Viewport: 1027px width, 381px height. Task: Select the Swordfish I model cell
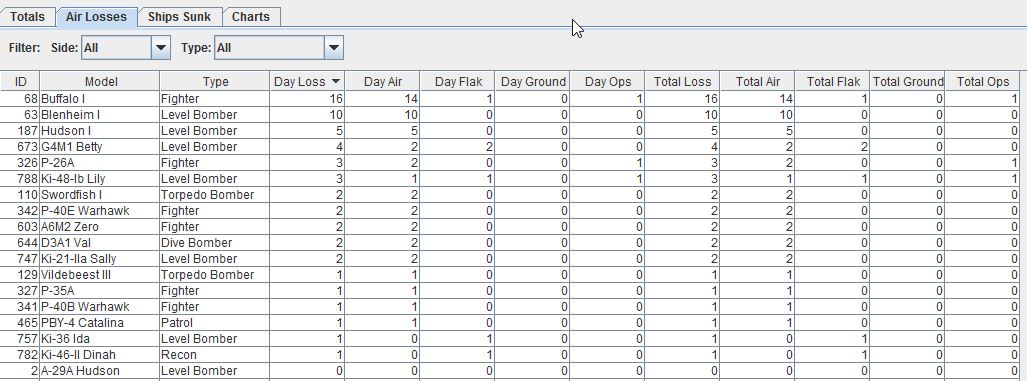(100, 194)
